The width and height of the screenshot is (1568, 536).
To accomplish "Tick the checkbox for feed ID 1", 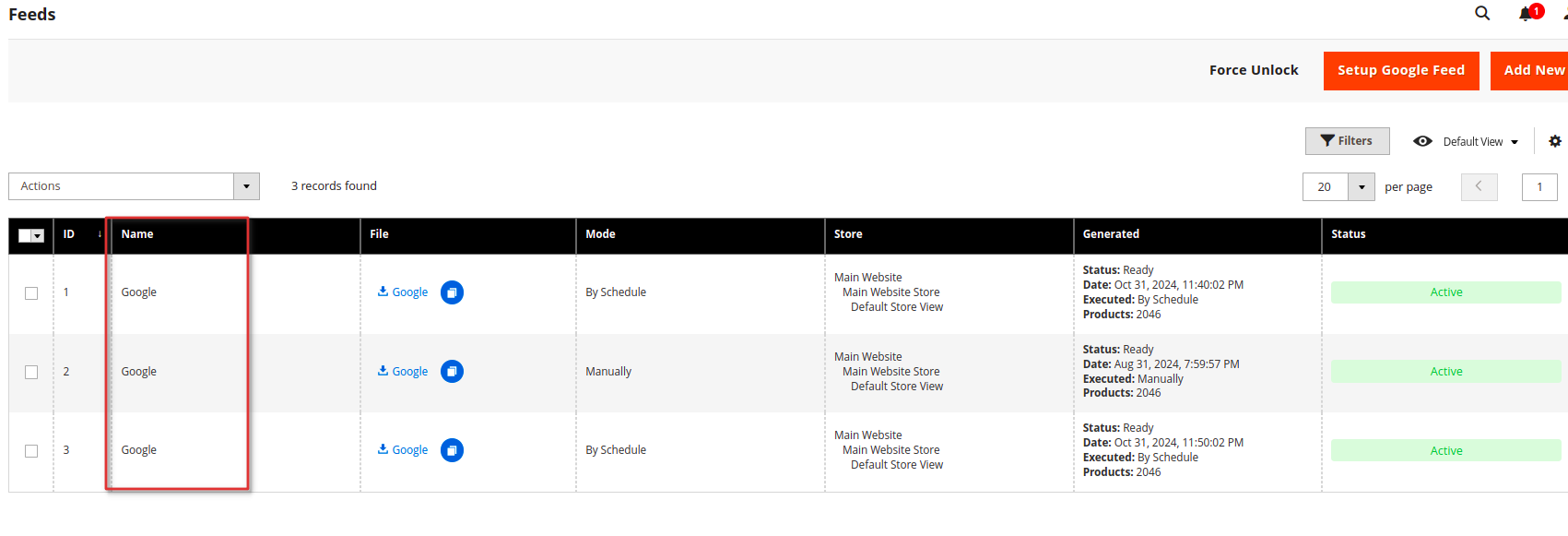I will (31, 293).
